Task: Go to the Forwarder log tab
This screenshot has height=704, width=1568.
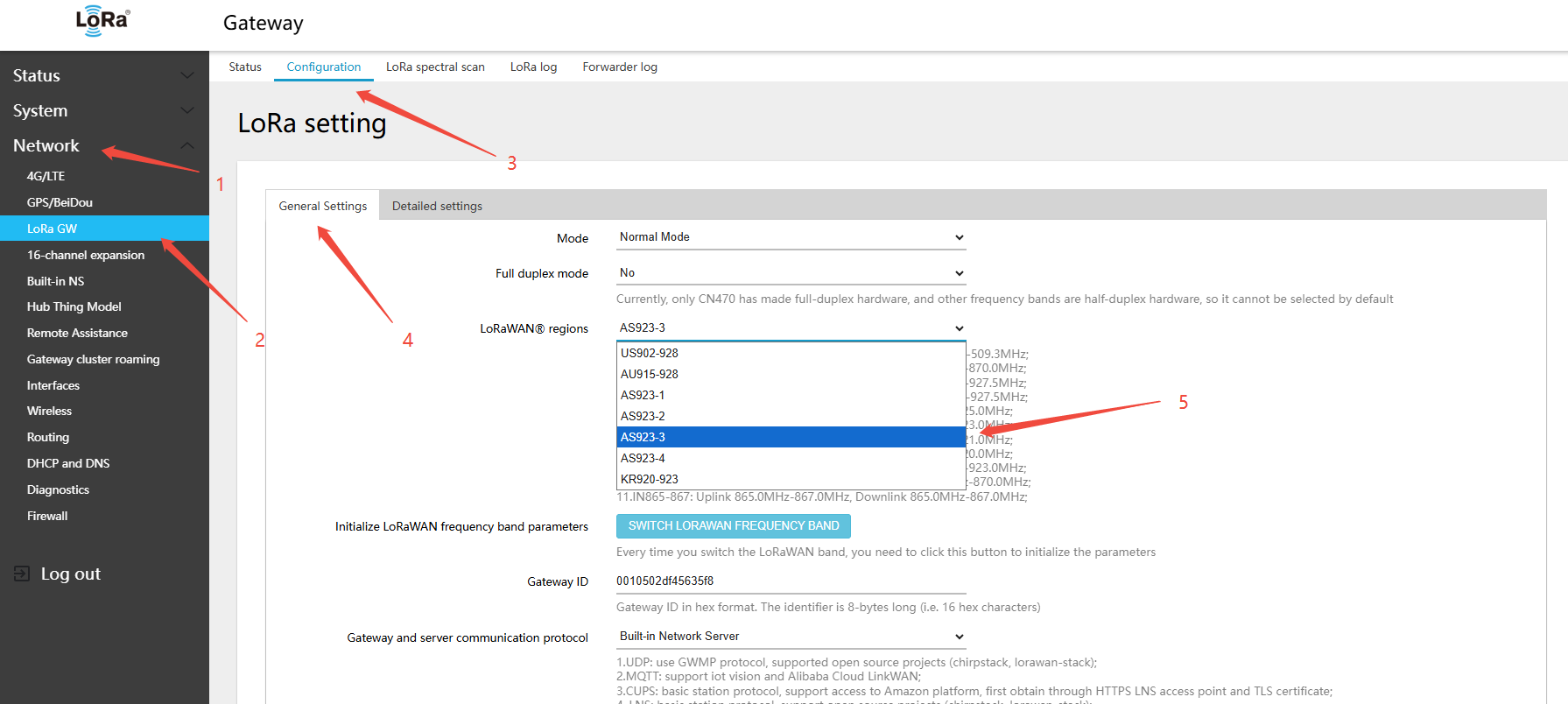Action: click(620, 67)
